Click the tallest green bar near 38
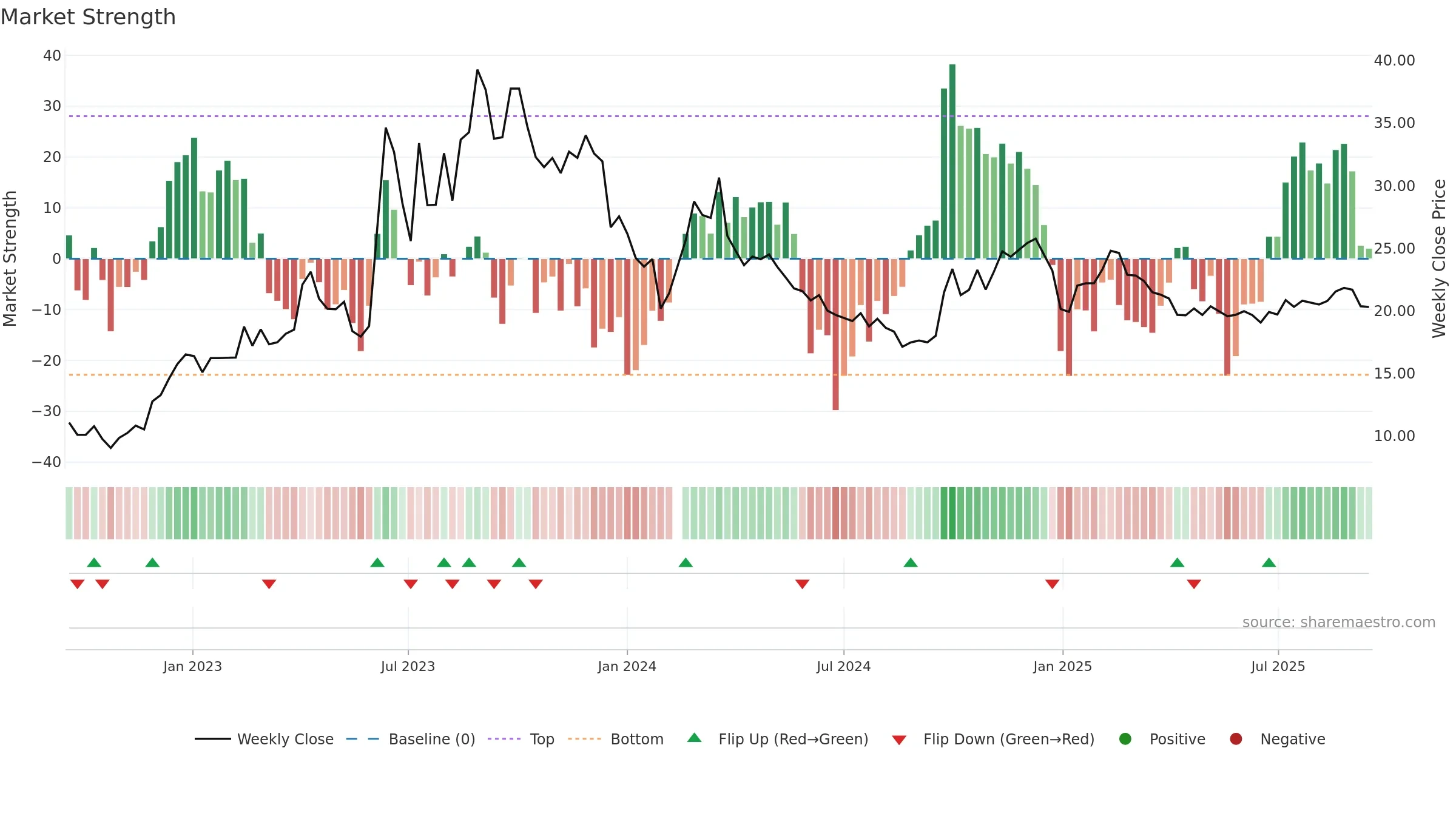Viewport: 1456px width, 819px height. point(952,161)
